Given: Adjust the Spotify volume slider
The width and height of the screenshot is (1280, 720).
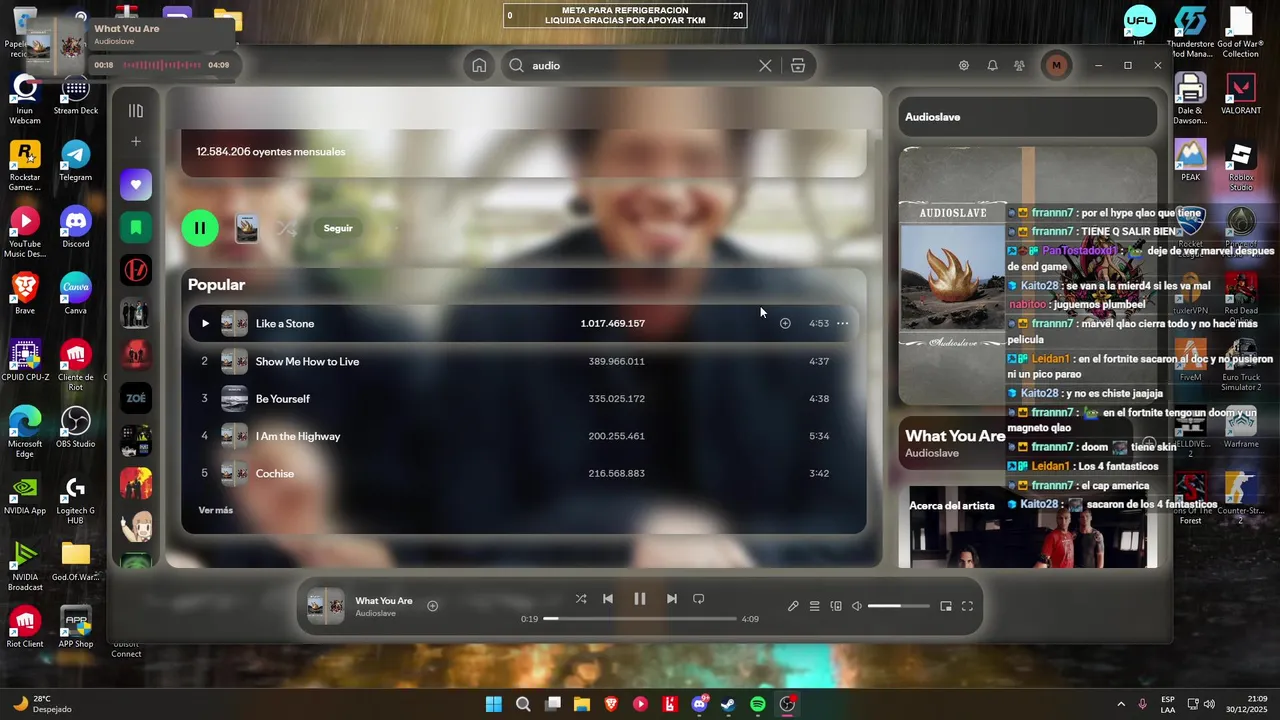Looking at the screenshot, I should point(899,606).
